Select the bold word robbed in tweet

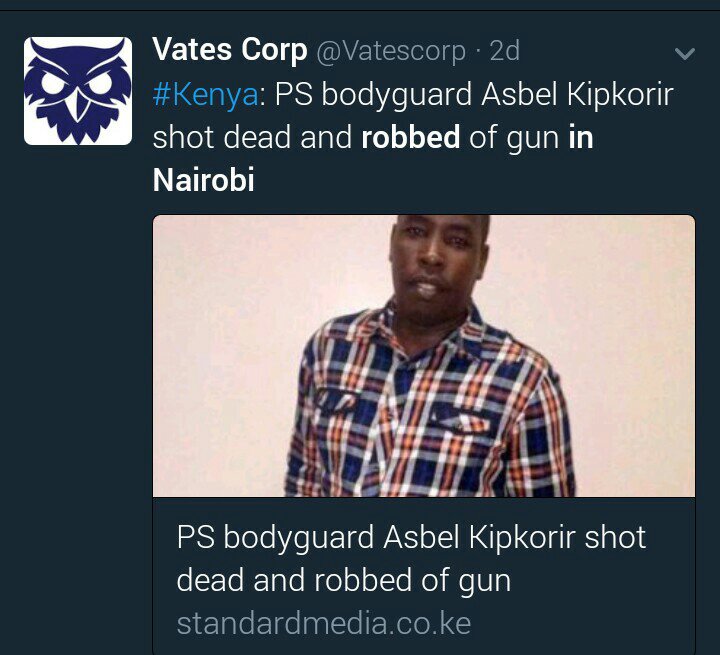tap(411, 137)
